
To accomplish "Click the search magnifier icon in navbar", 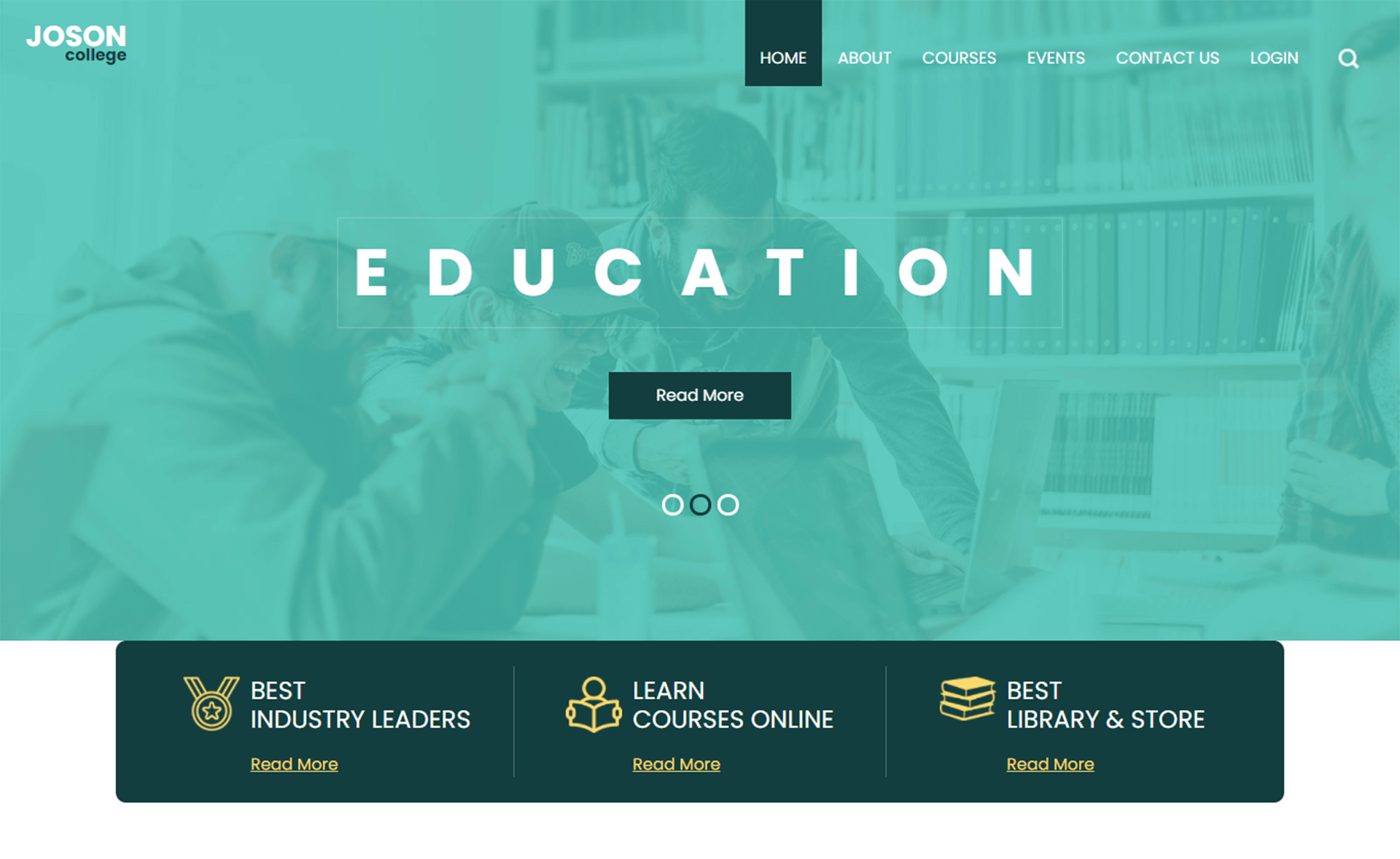I will 1348,58.
